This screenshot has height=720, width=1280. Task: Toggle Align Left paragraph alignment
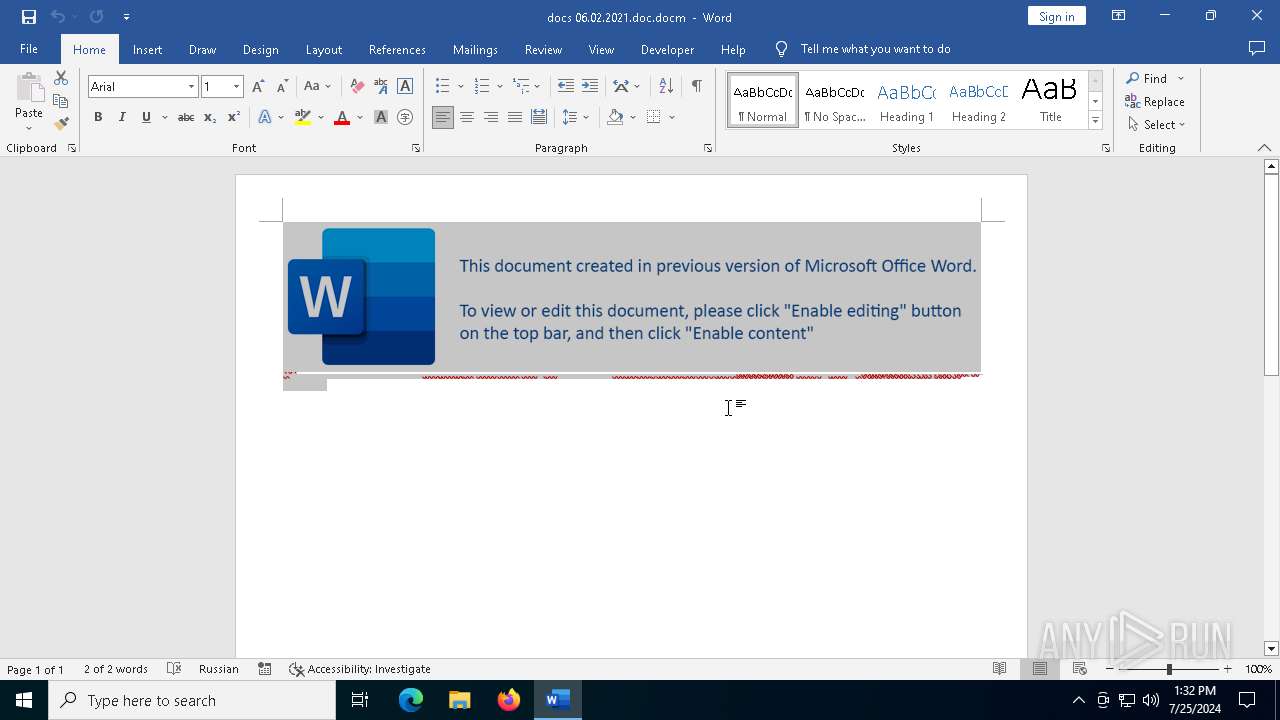pos(443,117)
